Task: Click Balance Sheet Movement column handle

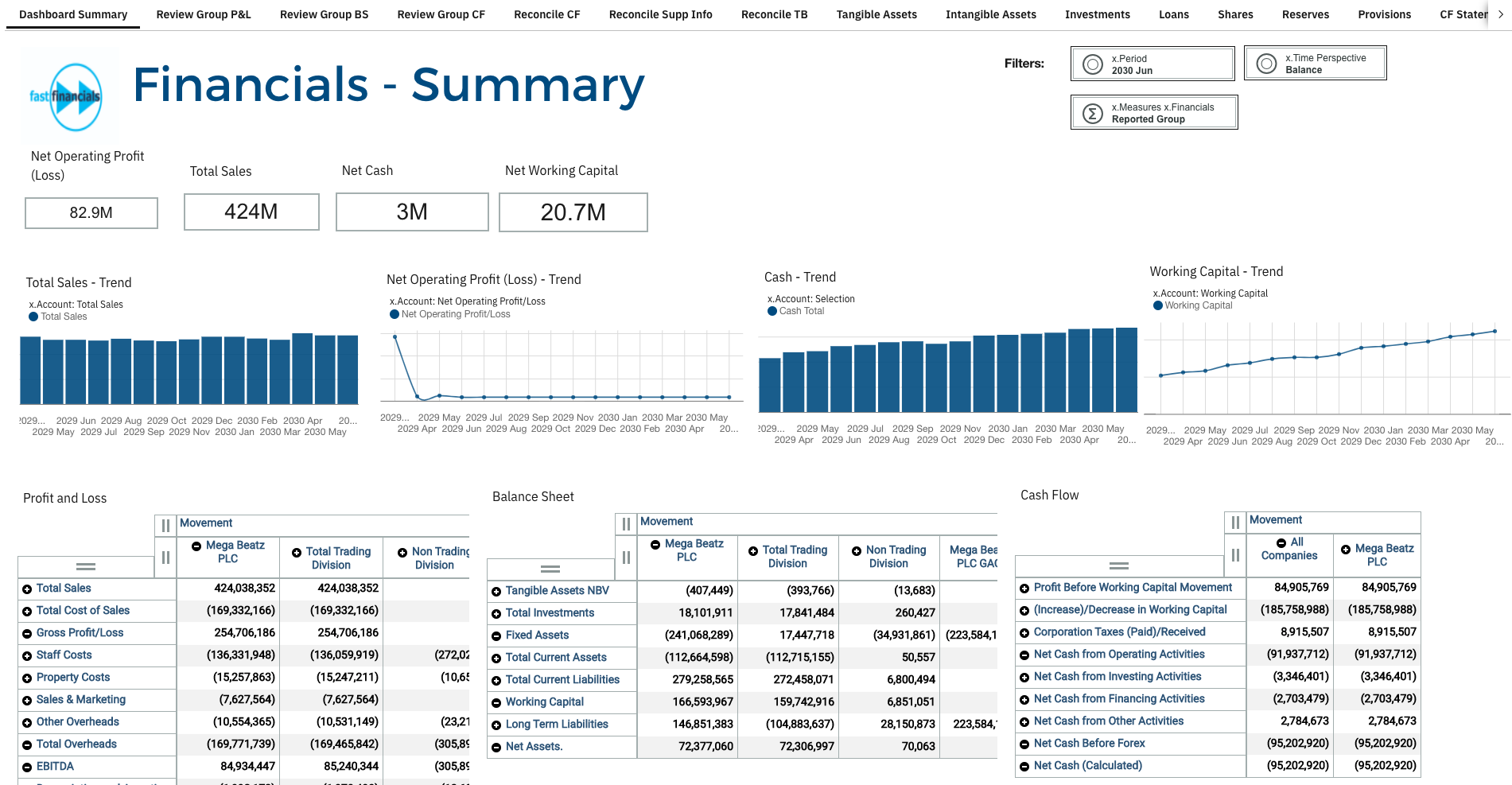Action: tap(626, 523)
